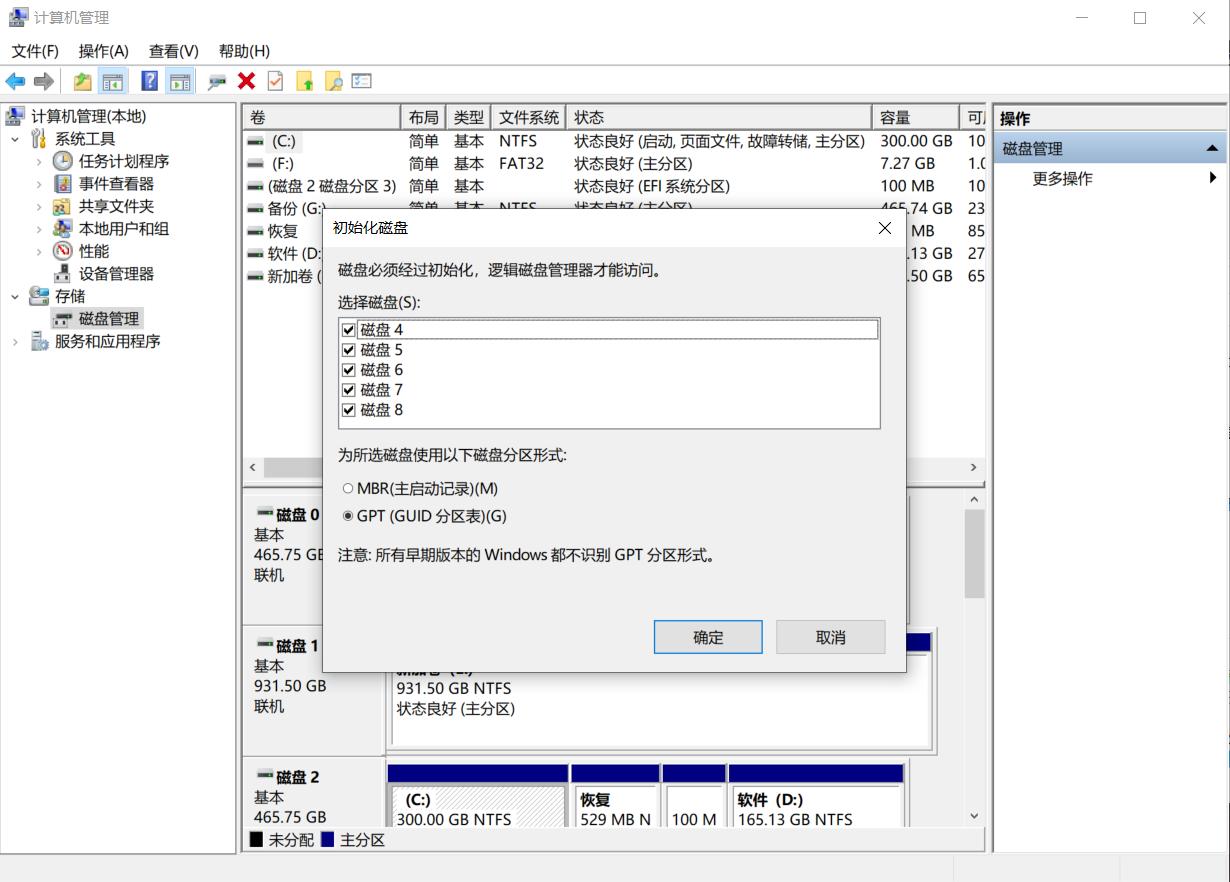The image size is (1230, 882).
Task: Click the 取消 button to dismiss initialization
Action: pos(829,637)
